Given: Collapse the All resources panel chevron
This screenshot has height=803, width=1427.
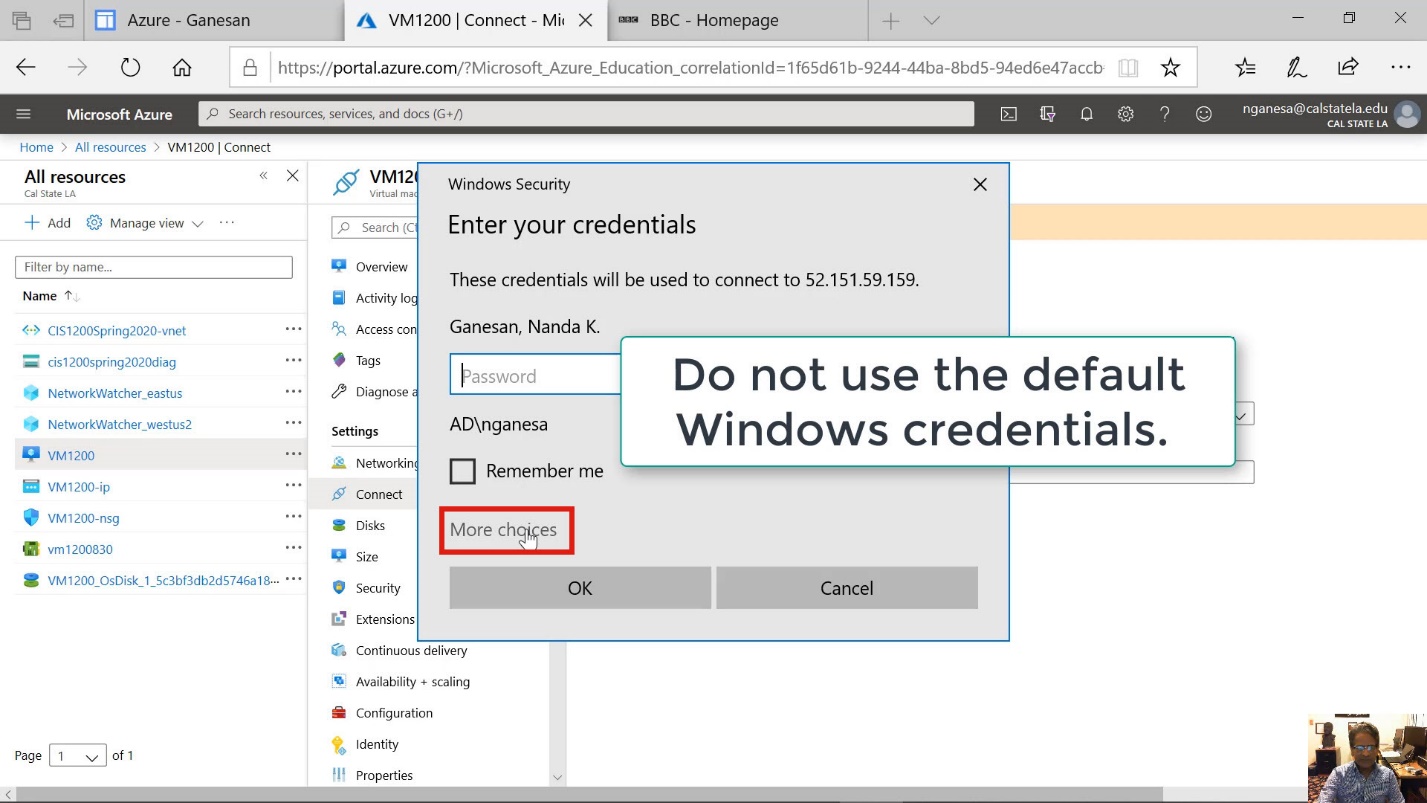Looking at the screenshot, I should click(x=263, y=176).
